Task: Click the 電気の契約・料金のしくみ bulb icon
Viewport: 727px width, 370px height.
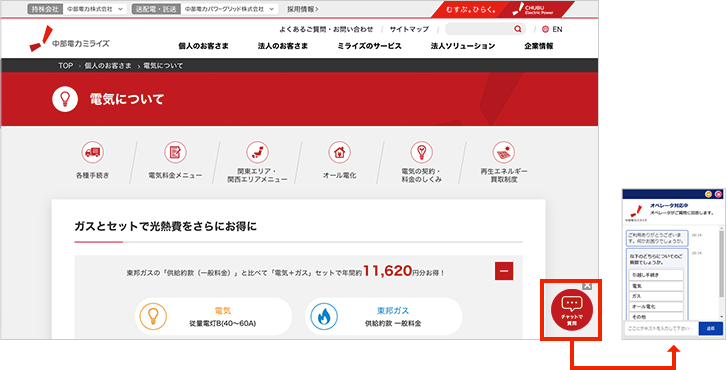Action: click(x=421, y=152)
